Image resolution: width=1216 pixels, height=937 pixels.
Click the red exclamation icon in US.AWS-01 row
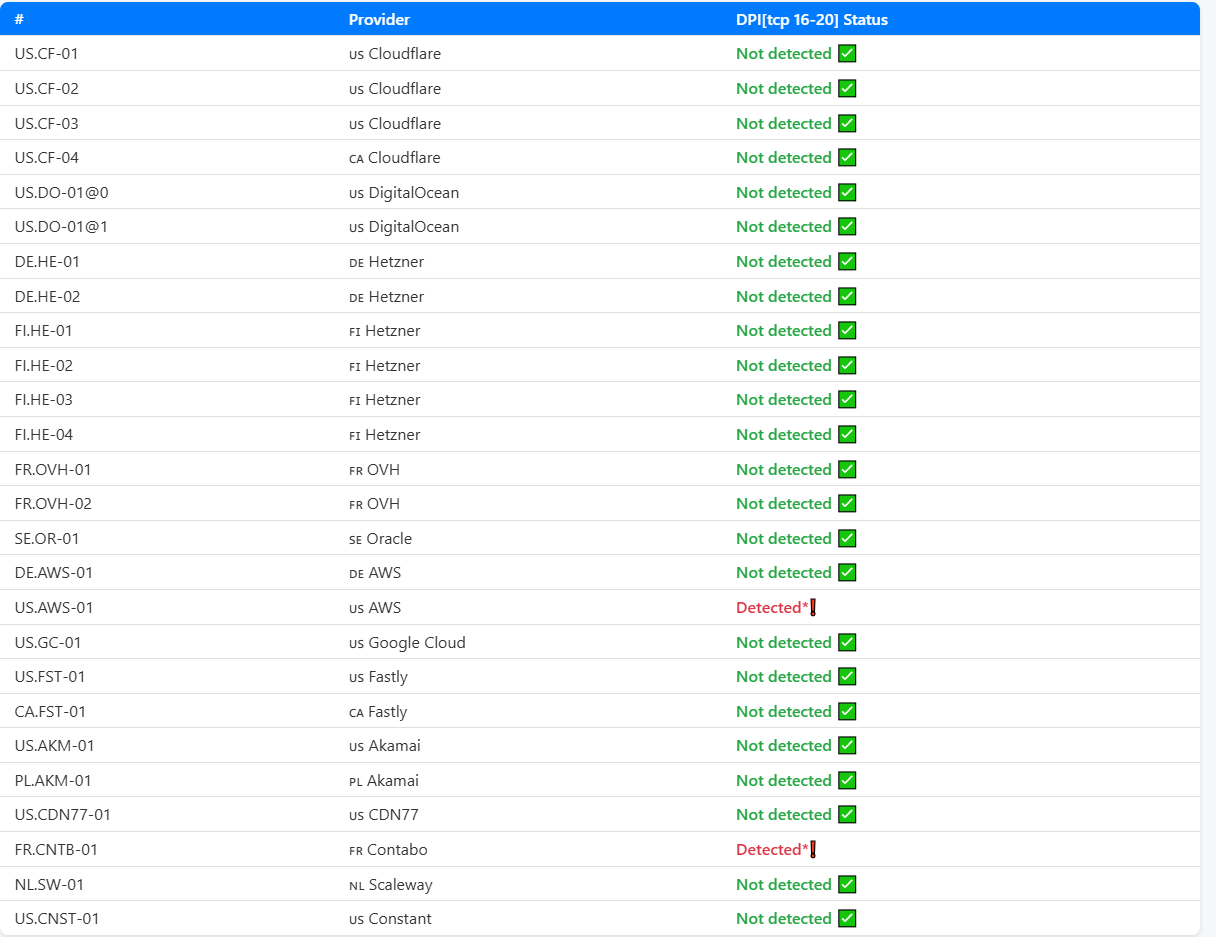tap(813, 607)
